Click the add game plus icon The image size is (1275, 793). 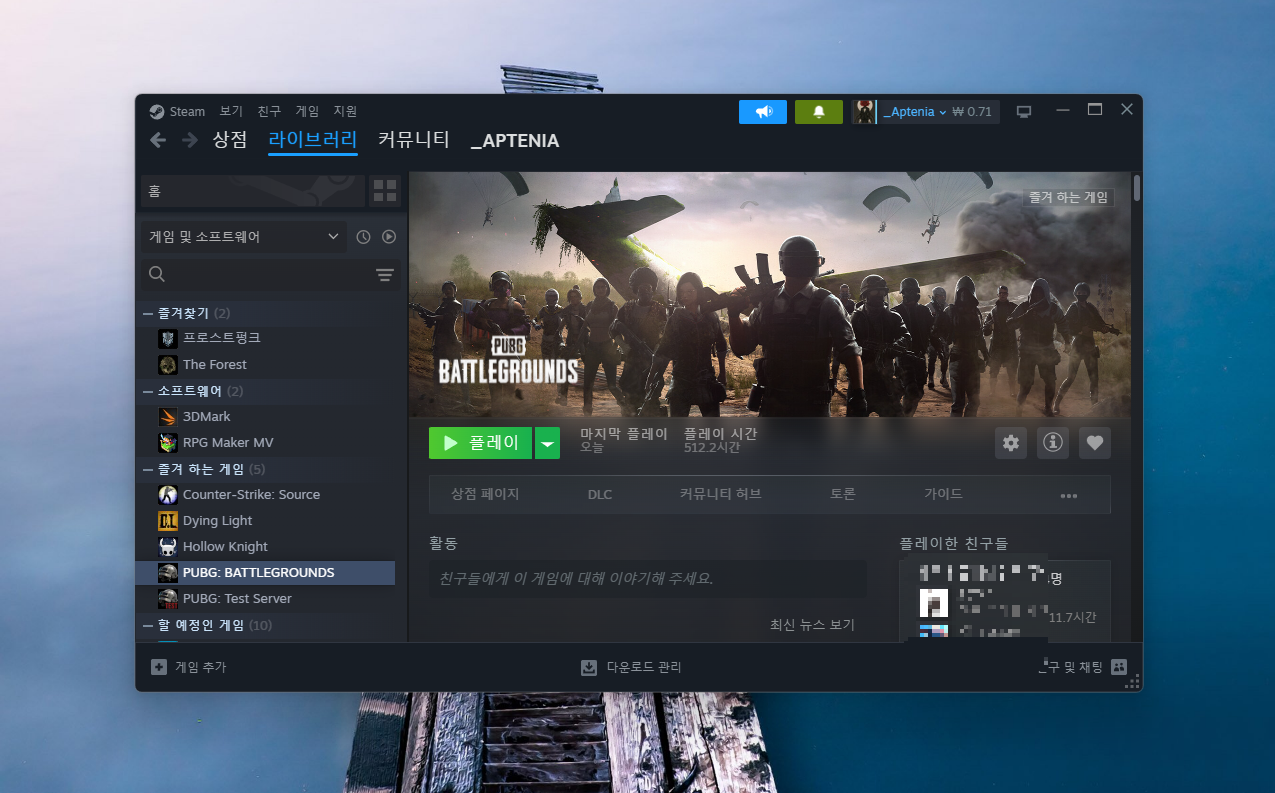[159, 667]
